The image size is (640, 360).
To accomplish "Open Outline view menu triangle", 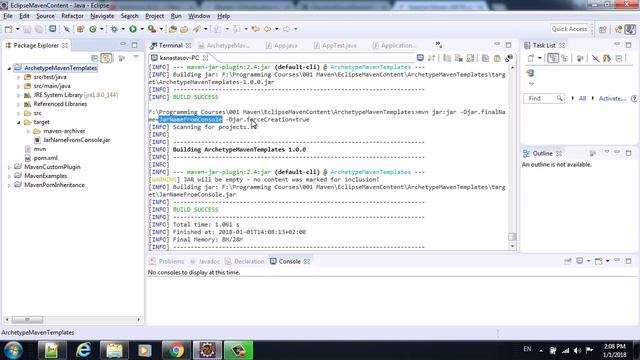I will coord(607,152).
